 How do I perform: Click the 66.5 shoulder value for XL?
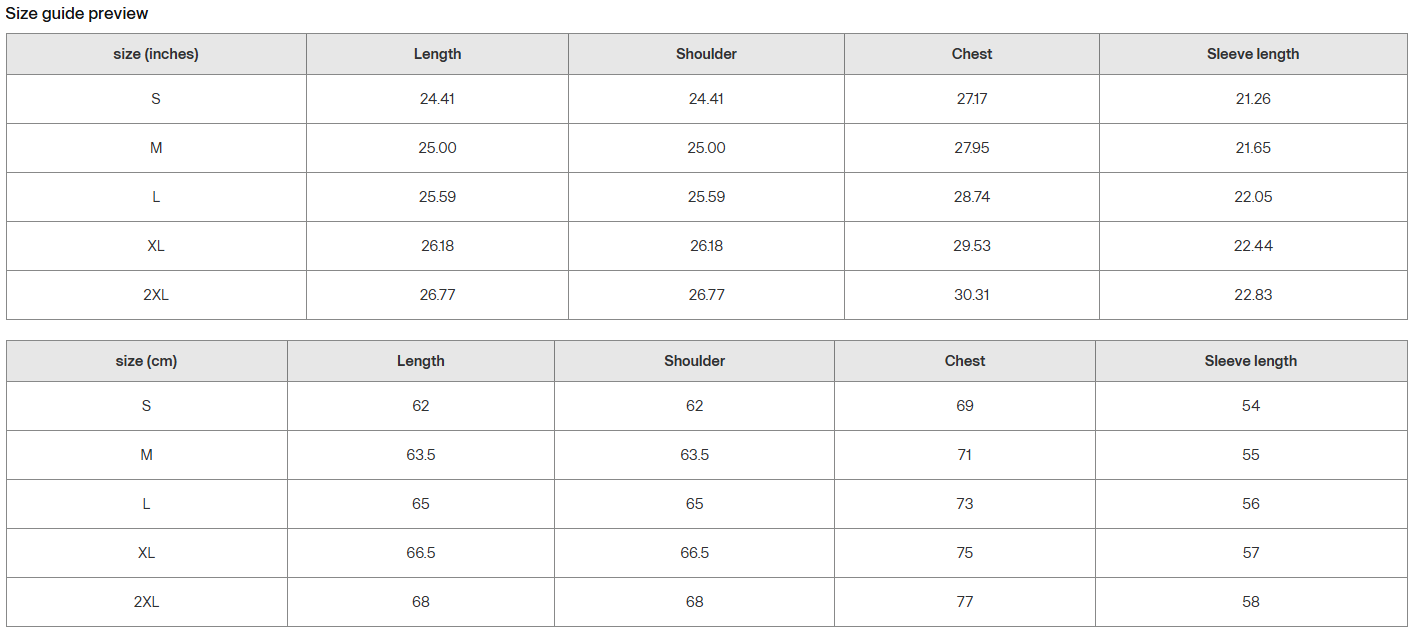(695, 553)
